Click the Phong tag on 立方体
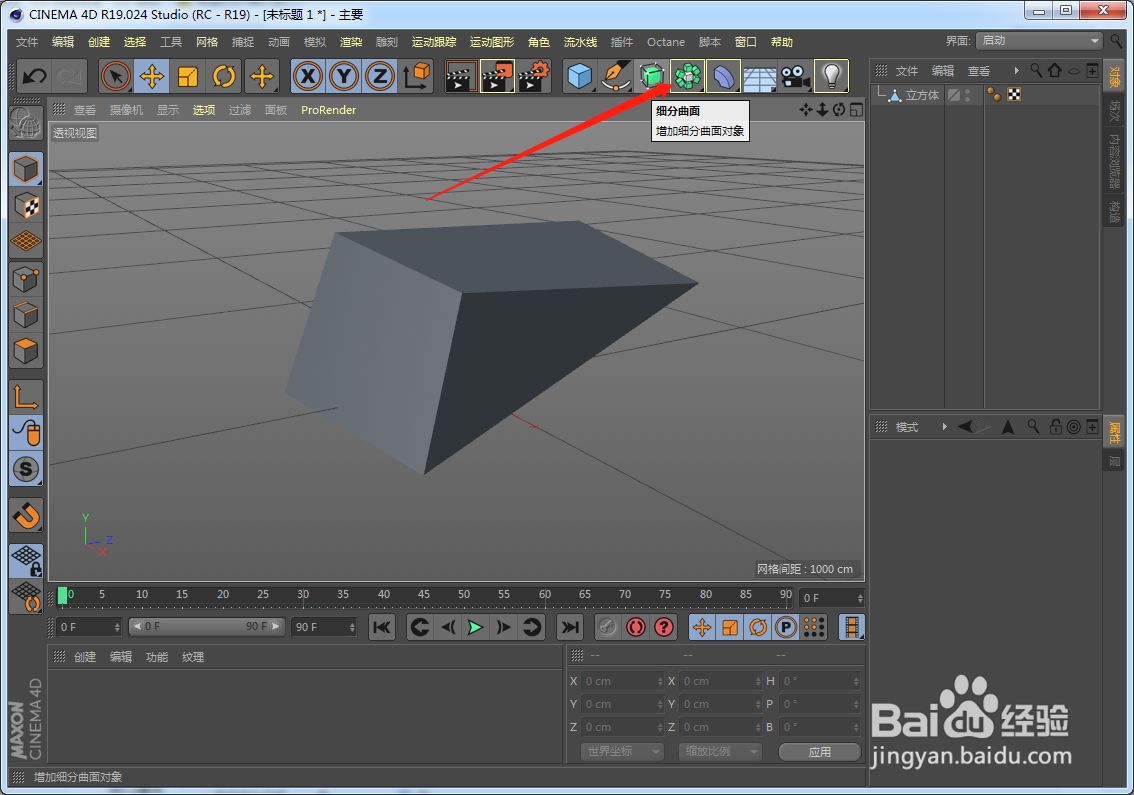This screenshot has width=1134, height=795. point(995,95)
